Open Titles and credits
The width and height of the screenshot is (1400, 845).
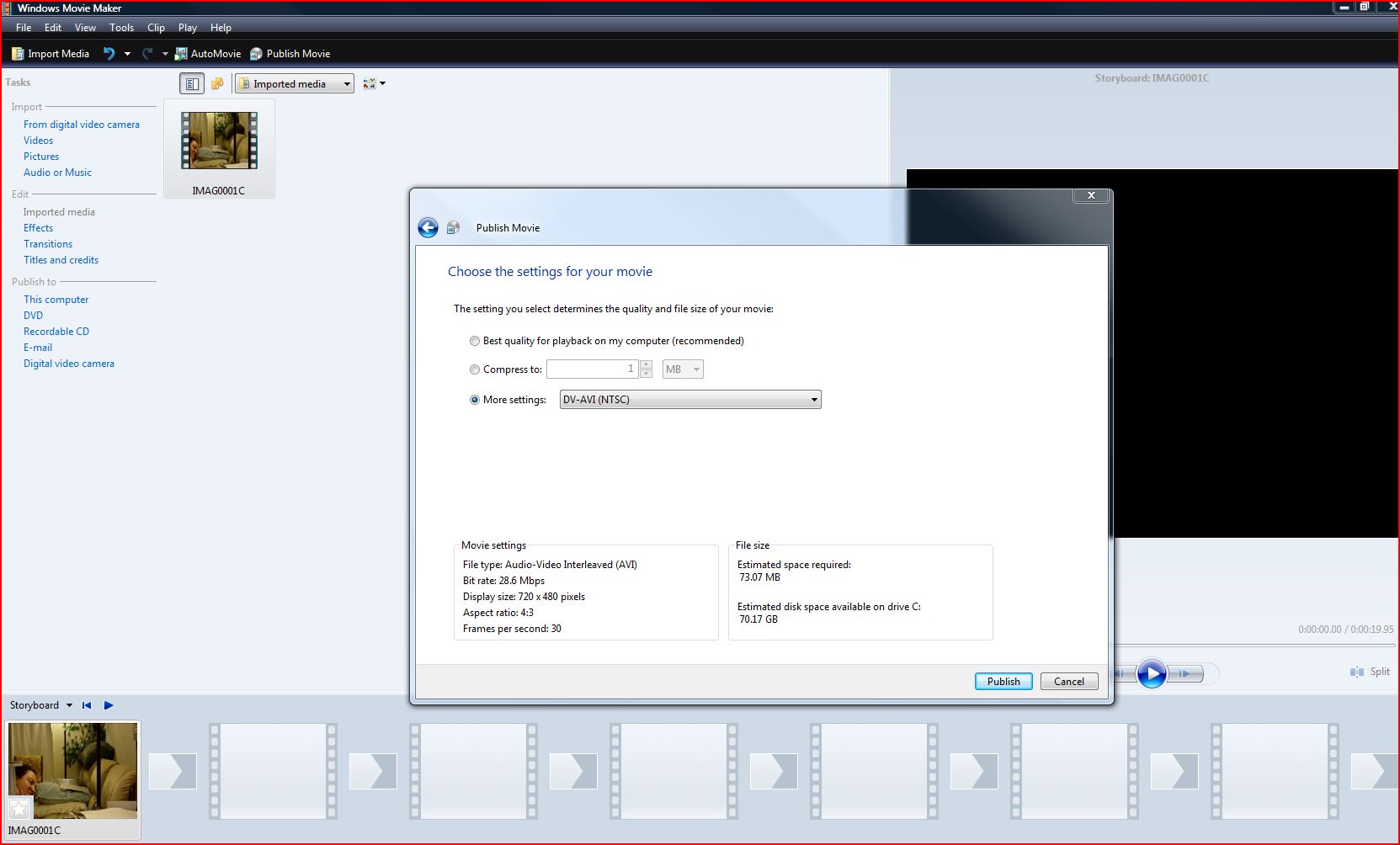point(61,260)
